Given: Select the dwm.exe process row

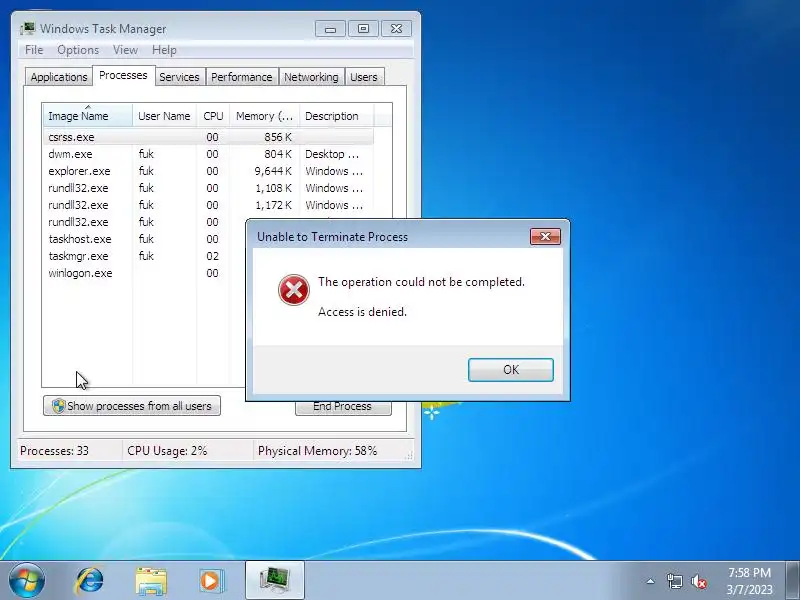Looking at the screenshot, I should tap(208, 154).
